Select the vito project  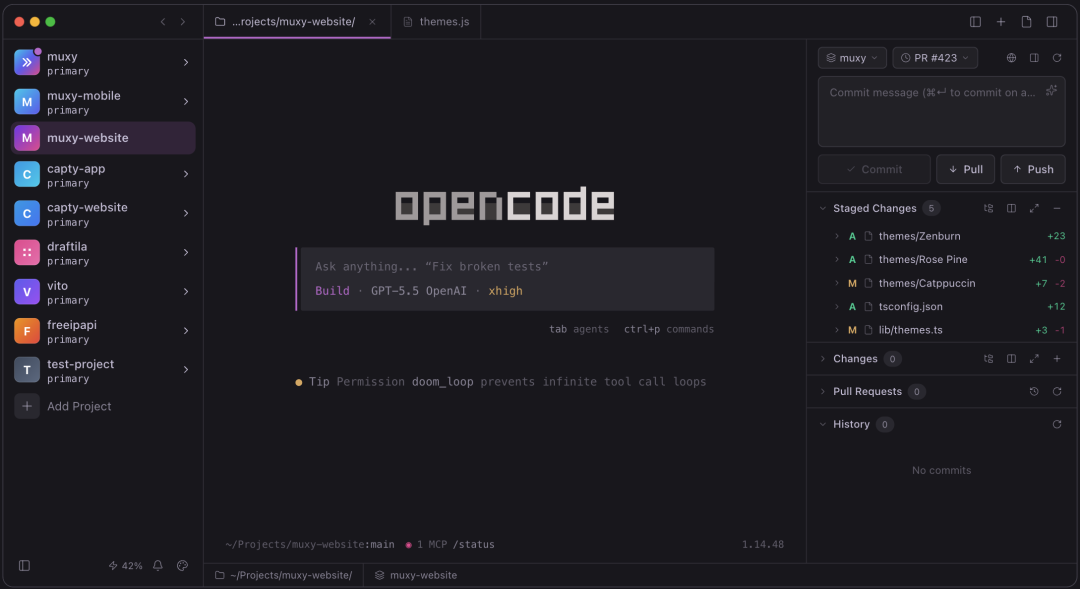(103, 292)
